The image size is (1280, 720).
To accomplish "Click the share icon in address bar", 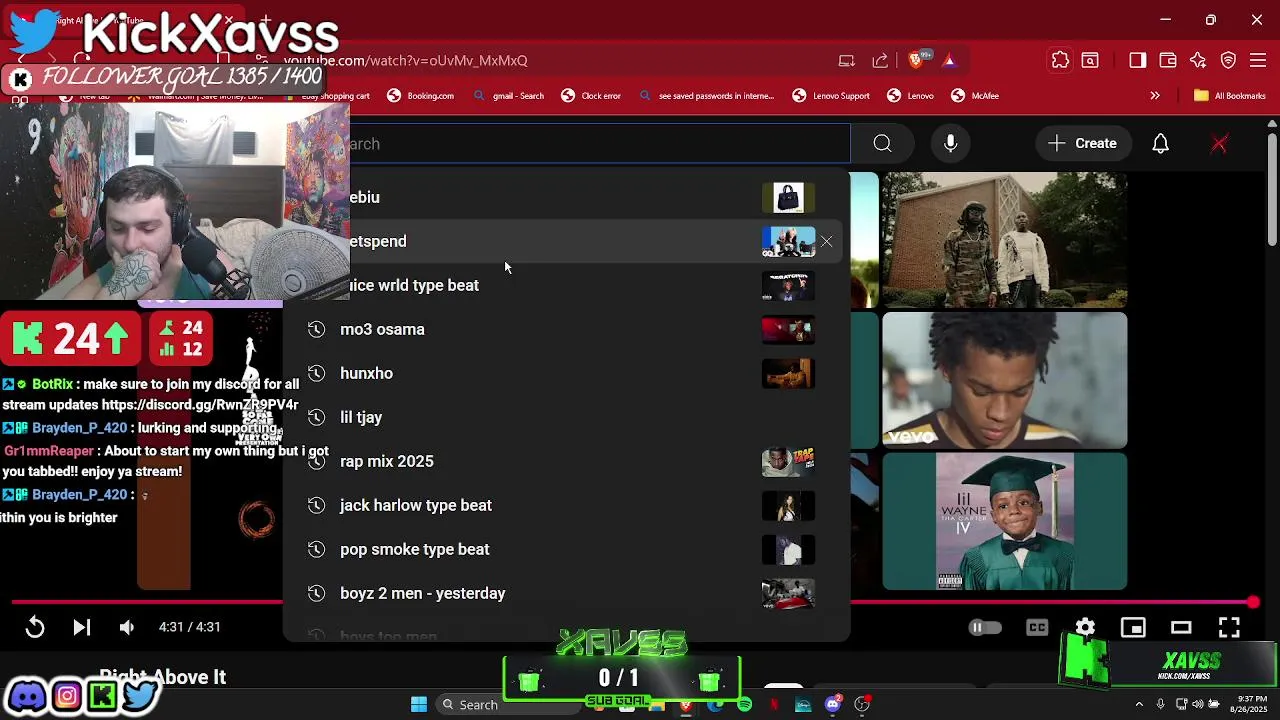I will 880,61.
